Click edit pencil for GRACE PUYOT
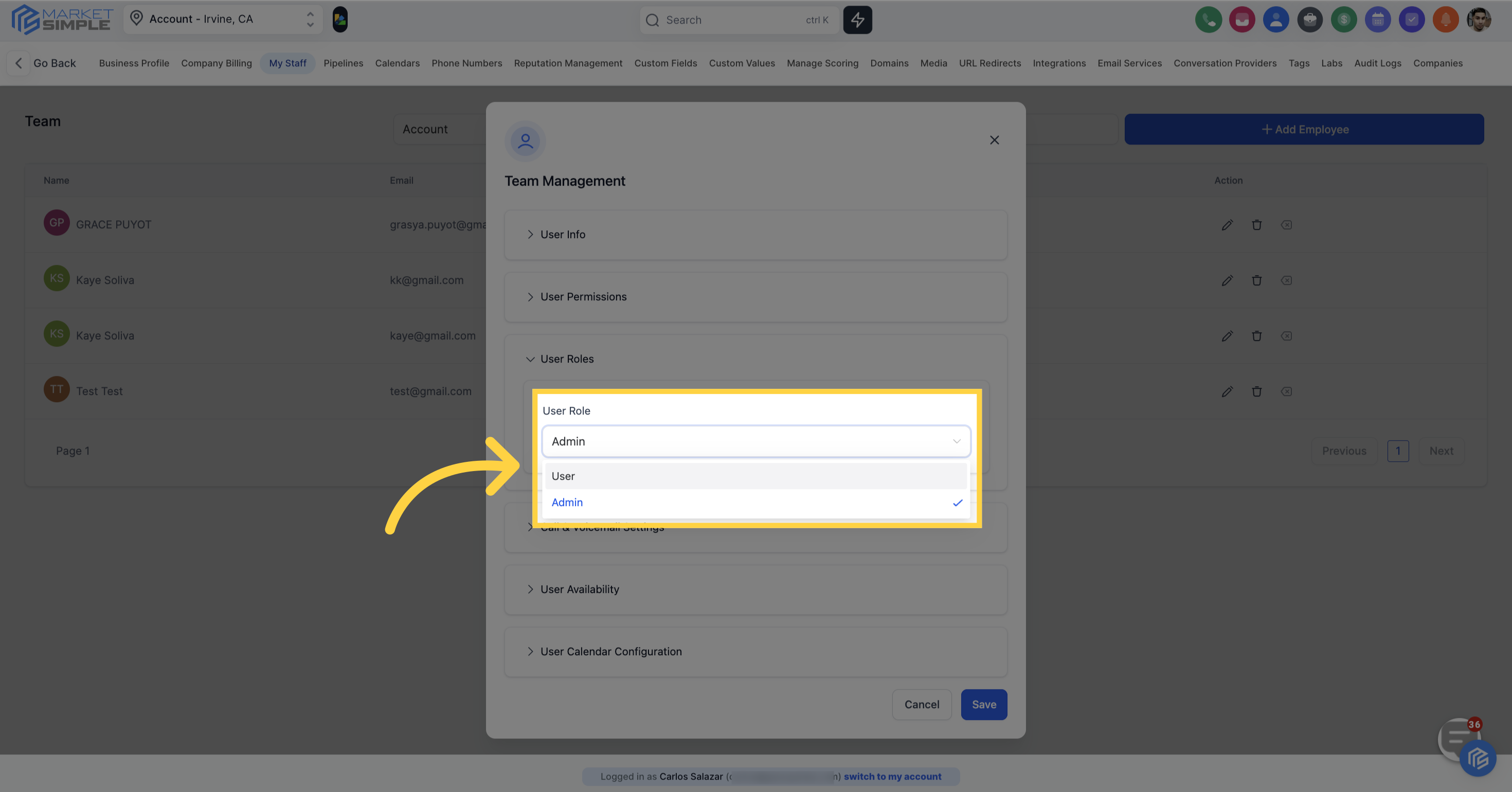 pos(1227,225)
